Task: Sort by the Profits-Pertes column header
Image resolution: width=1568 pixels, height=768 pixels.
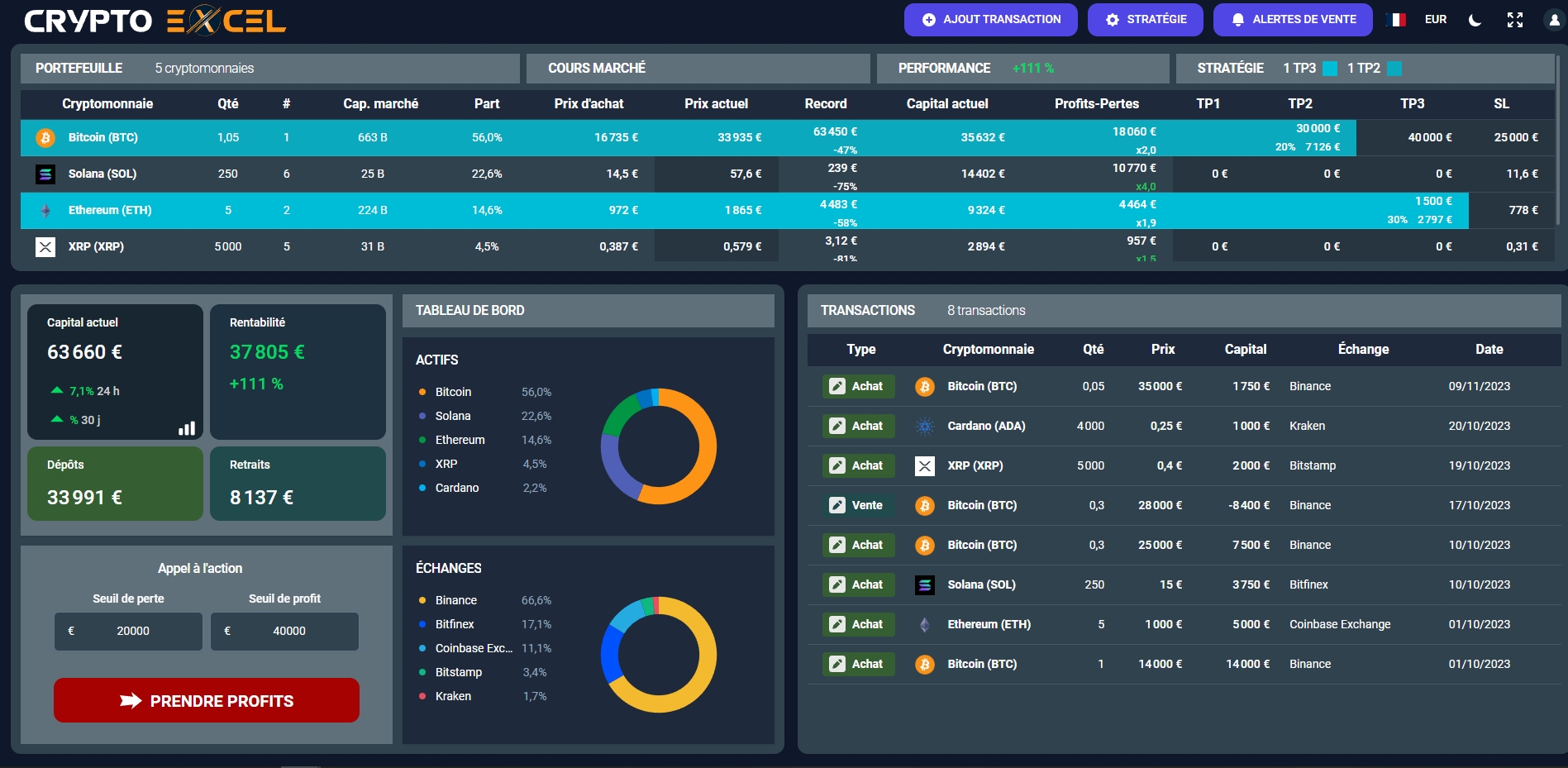Action: click(x=1096, y=104)
